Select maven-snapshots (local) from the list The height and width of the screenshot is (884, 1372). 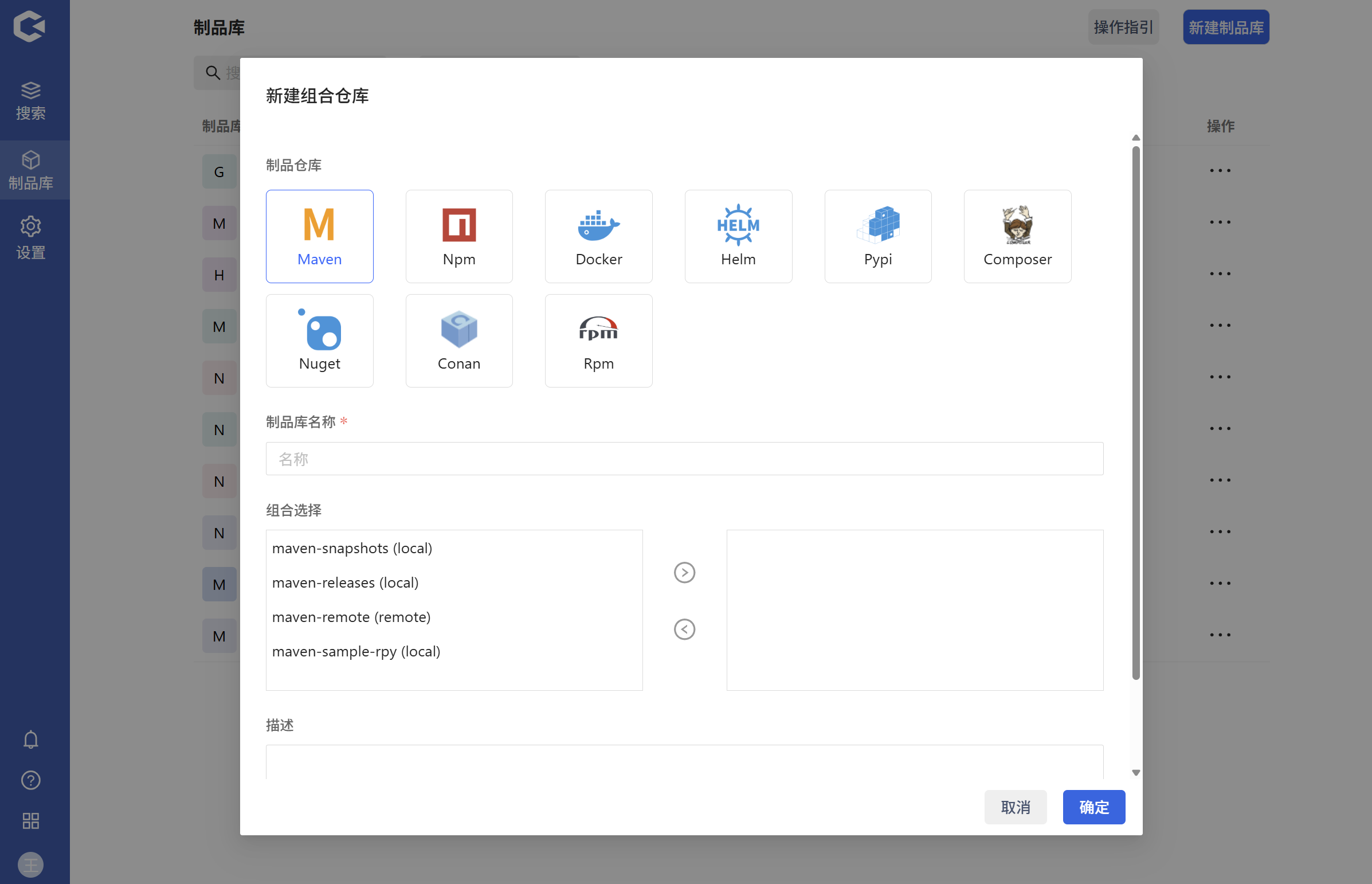click(x=352, y=548)
